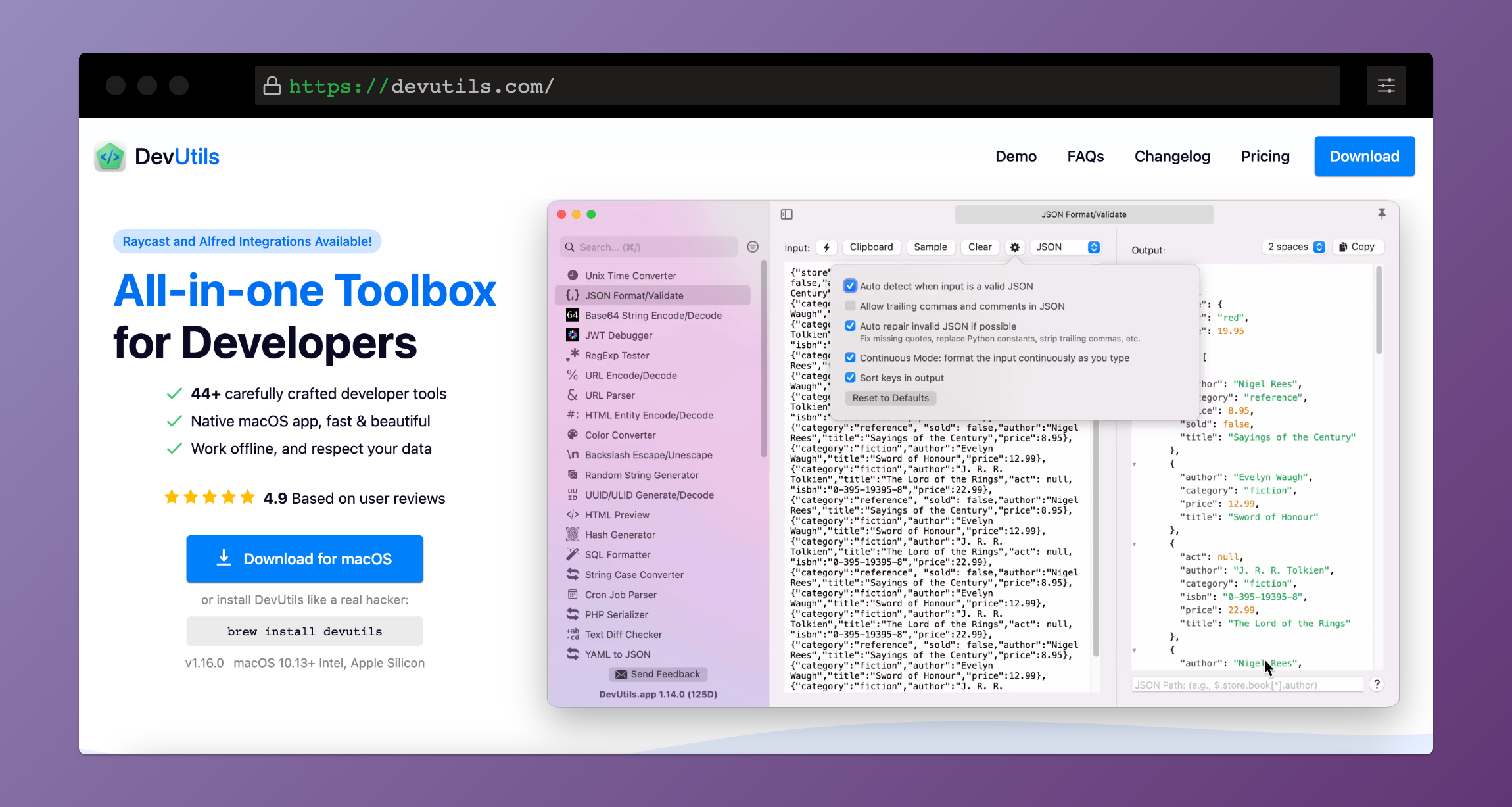Screen dimensions: 1512x807
Task: Click the HTML Entity Encode/Decode icon
Action: point(573,414)
